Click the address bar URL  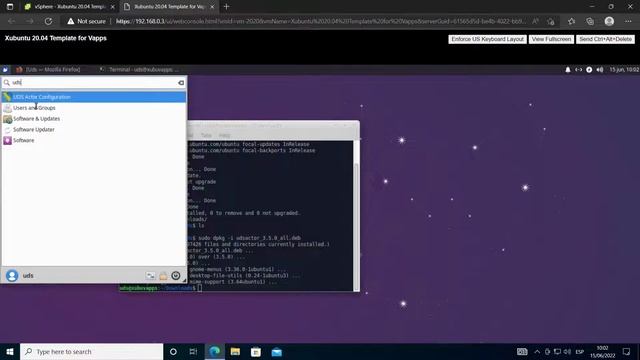[321, 21]
